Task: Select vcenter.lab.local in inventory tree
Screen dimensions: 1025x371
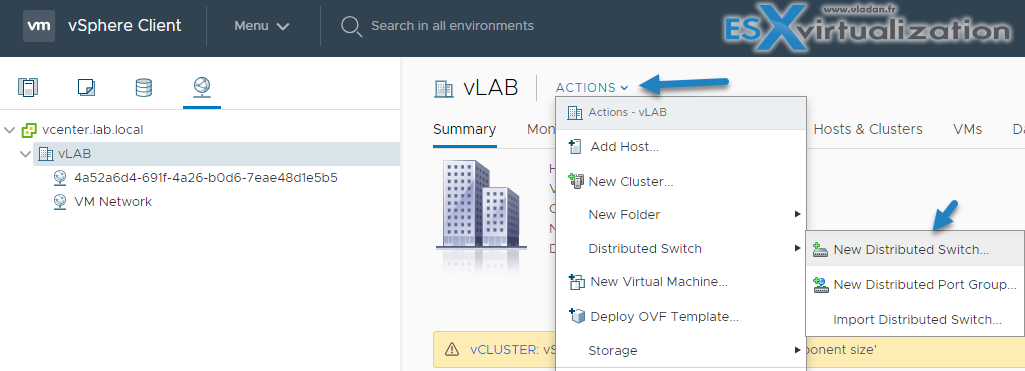Action: tap(92, 129)
